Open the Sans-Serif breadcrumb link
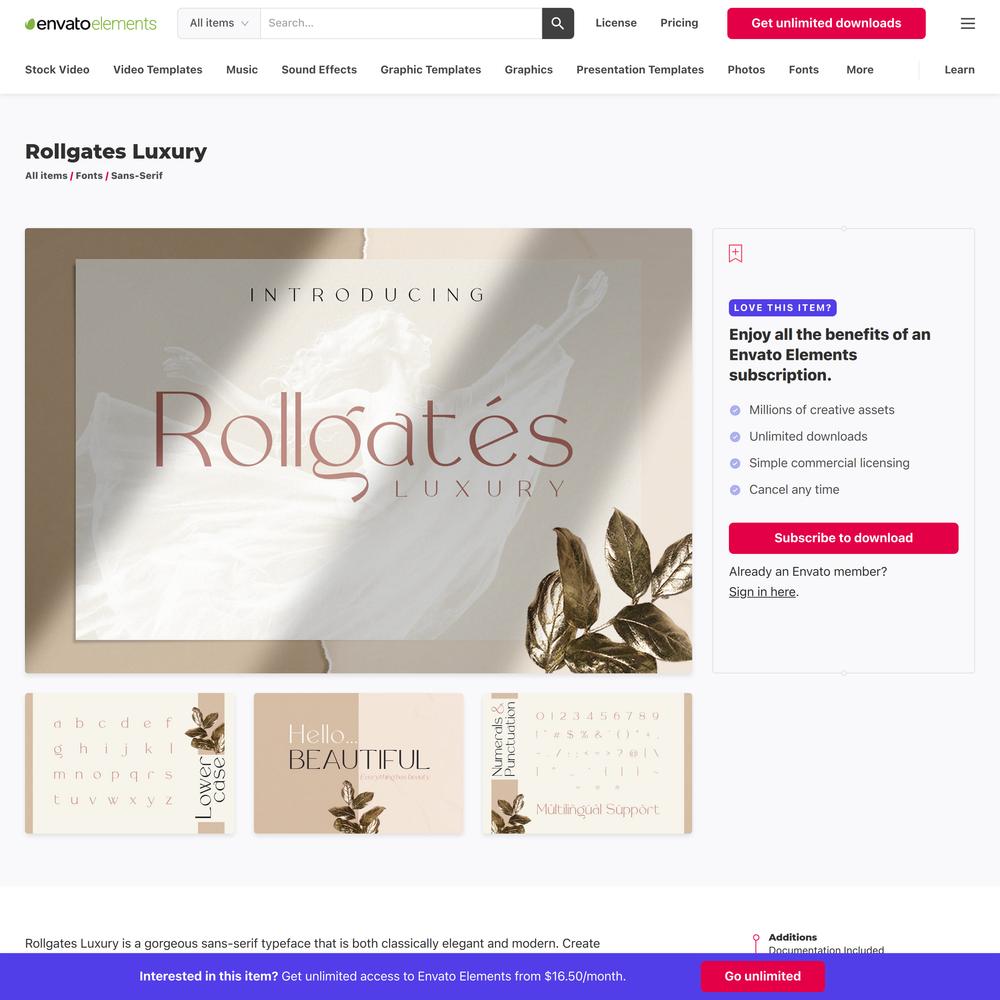Image resolution: width=1000 pixels, height=1000 pixels. point(136,175)
